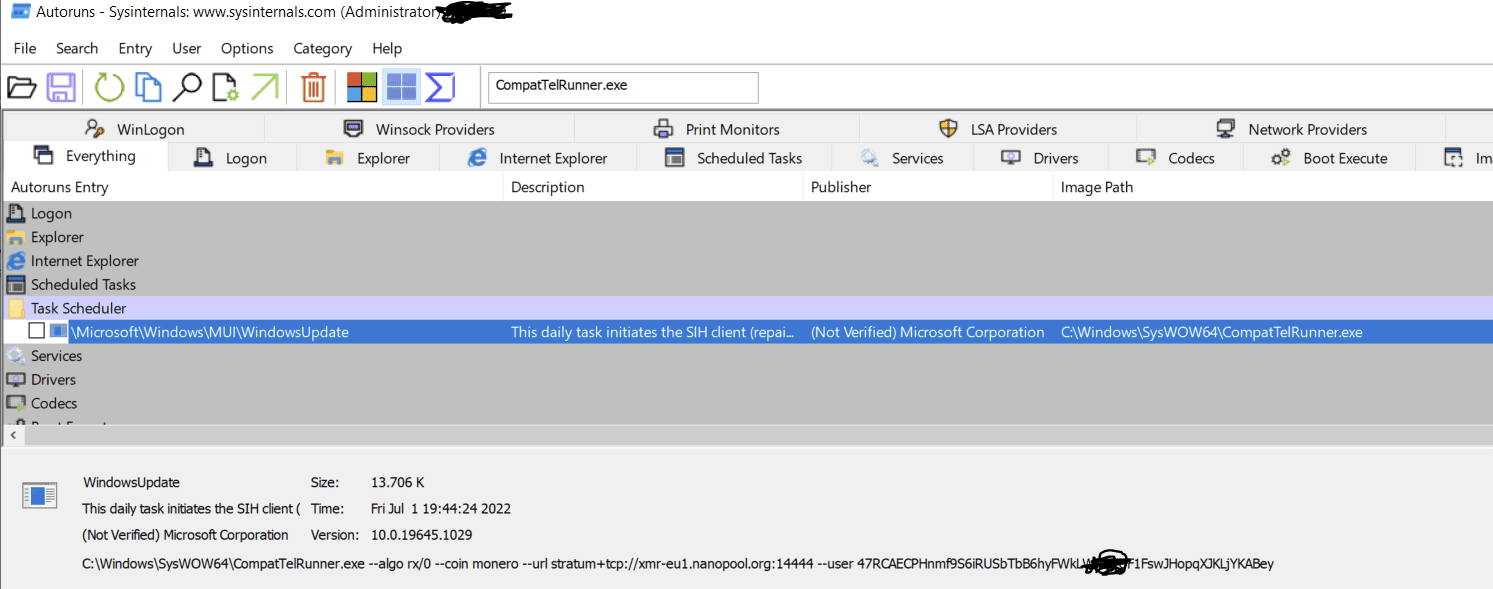Select the Services category row
1493x589 pixels.
coord(748,356)
